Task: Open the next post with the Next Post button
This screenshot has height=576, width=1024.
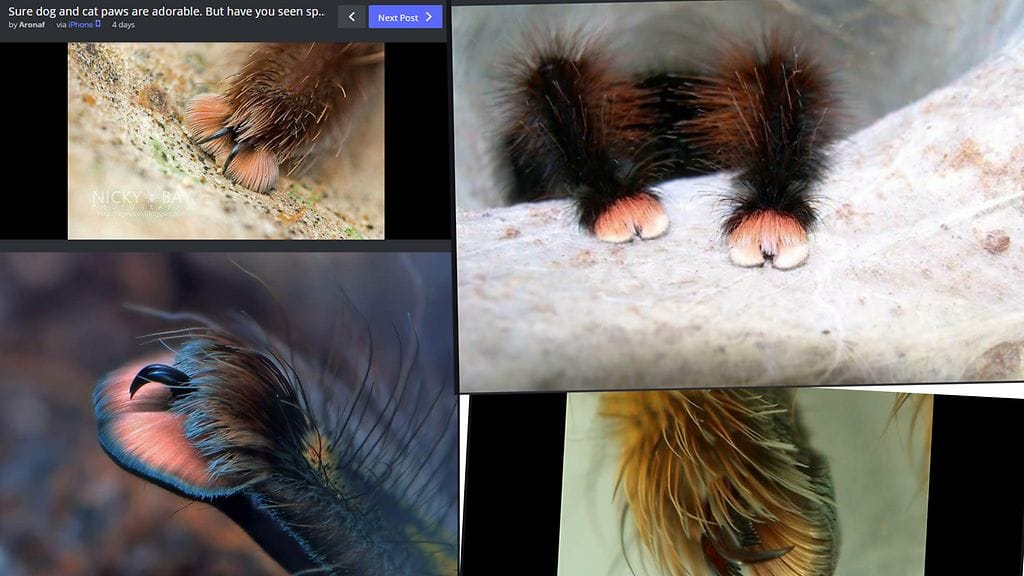Action: click(x=405, y=16)
